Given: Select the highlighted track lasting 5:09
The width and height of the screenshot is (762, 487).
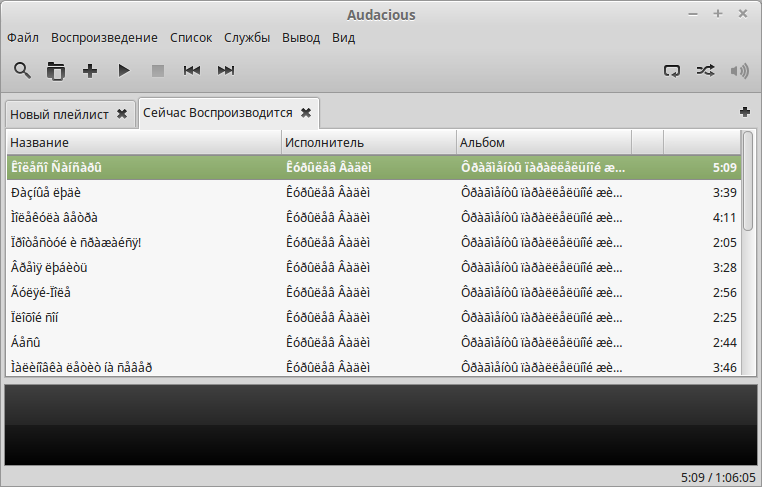Looking at the screenshot, I should point(374,168).
